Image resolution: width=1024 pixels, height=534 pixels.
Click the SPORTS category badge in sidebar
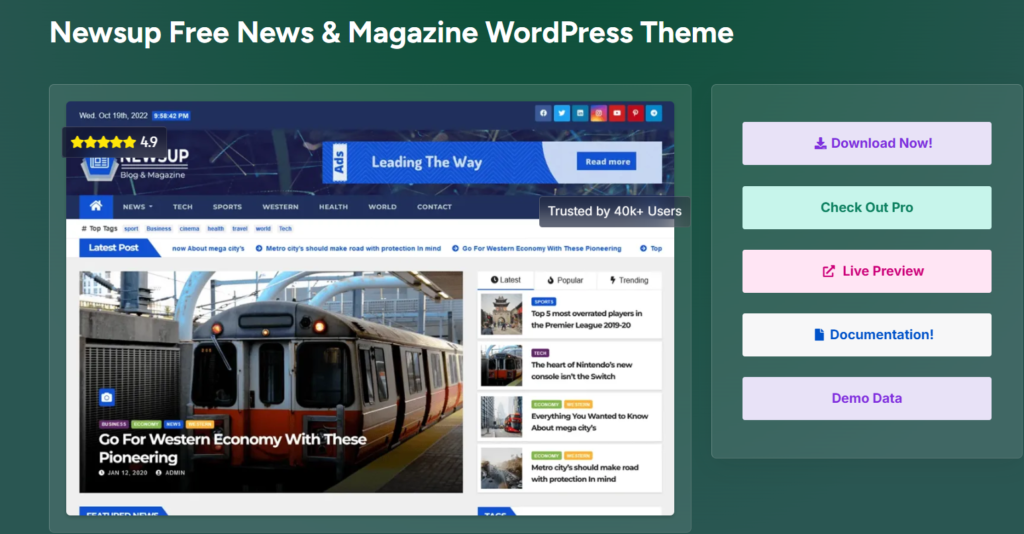click(543, 302)
